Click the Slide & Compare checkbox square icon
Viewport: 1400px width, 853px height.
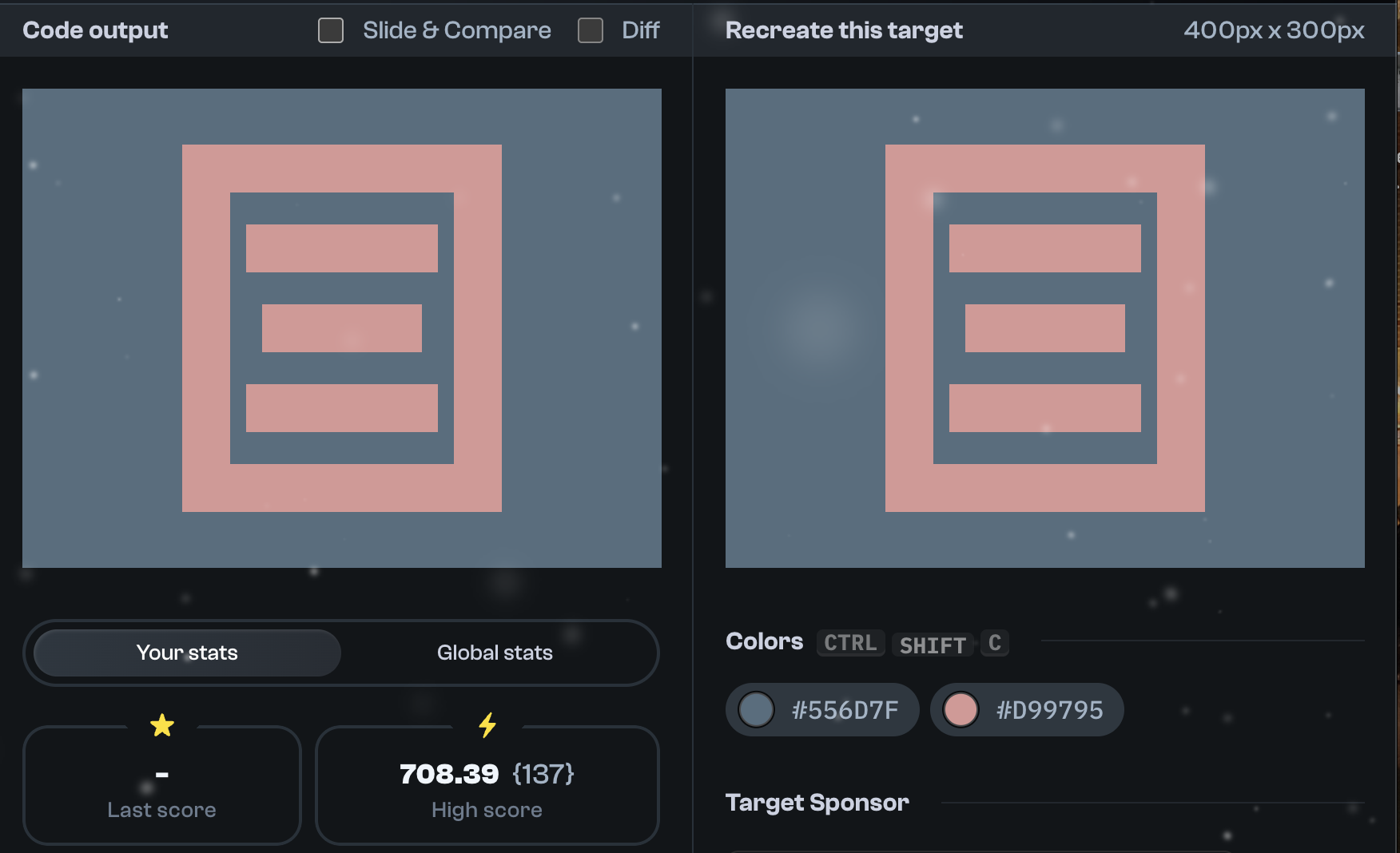pyautogui.click(x=330, y=30)
